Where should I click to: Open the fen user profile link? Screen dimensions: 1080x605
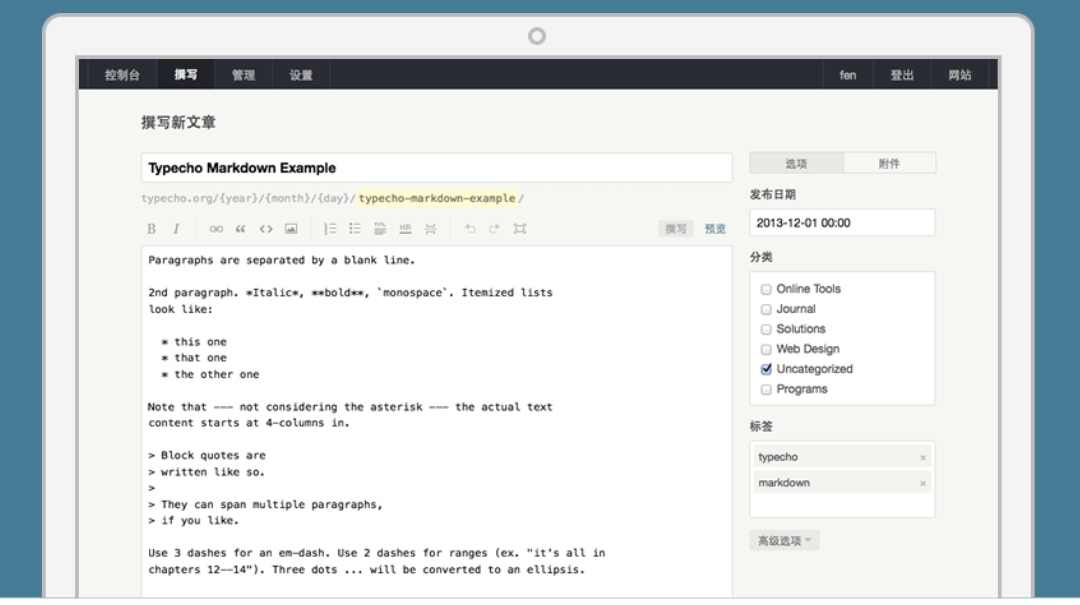point(848,74)
